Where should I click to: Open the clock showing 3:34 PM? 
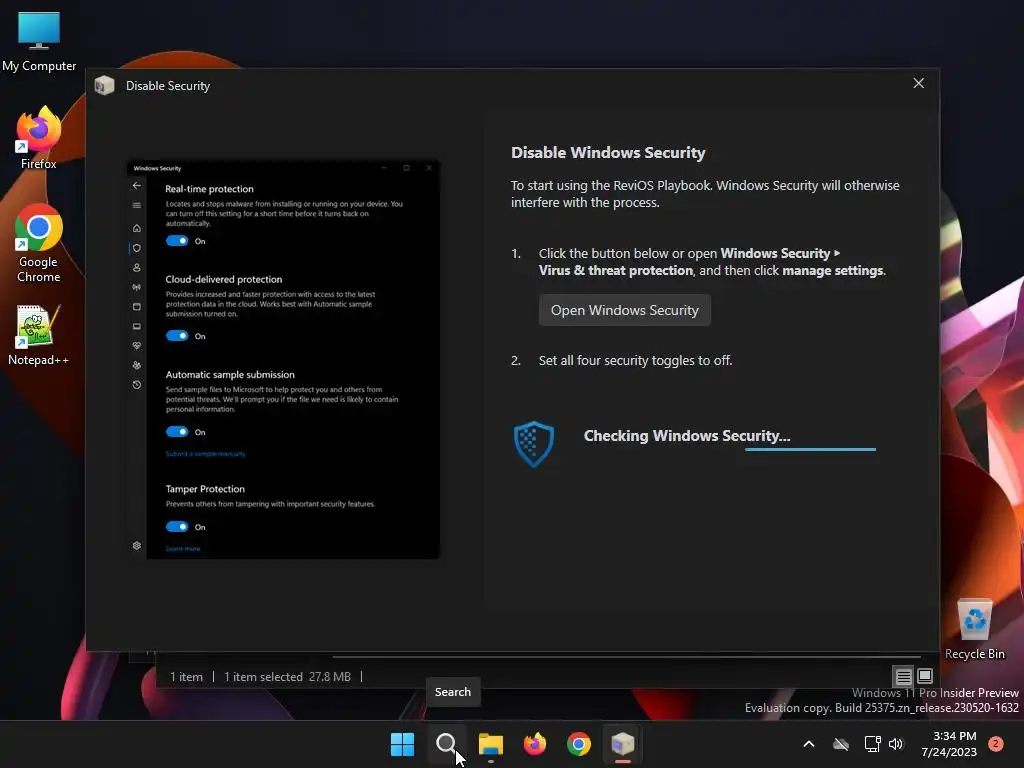click(x=949, y=744)
